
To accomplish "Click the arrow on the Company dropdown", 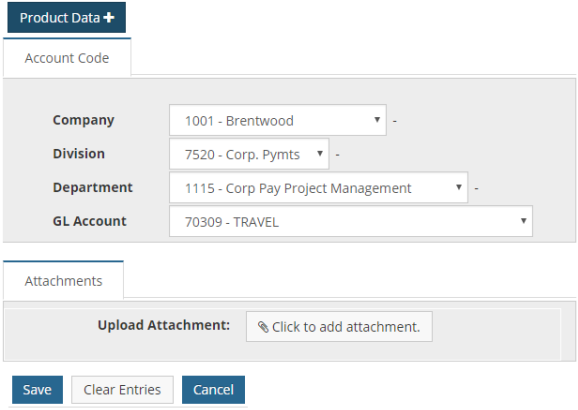I will click(377, 119).
